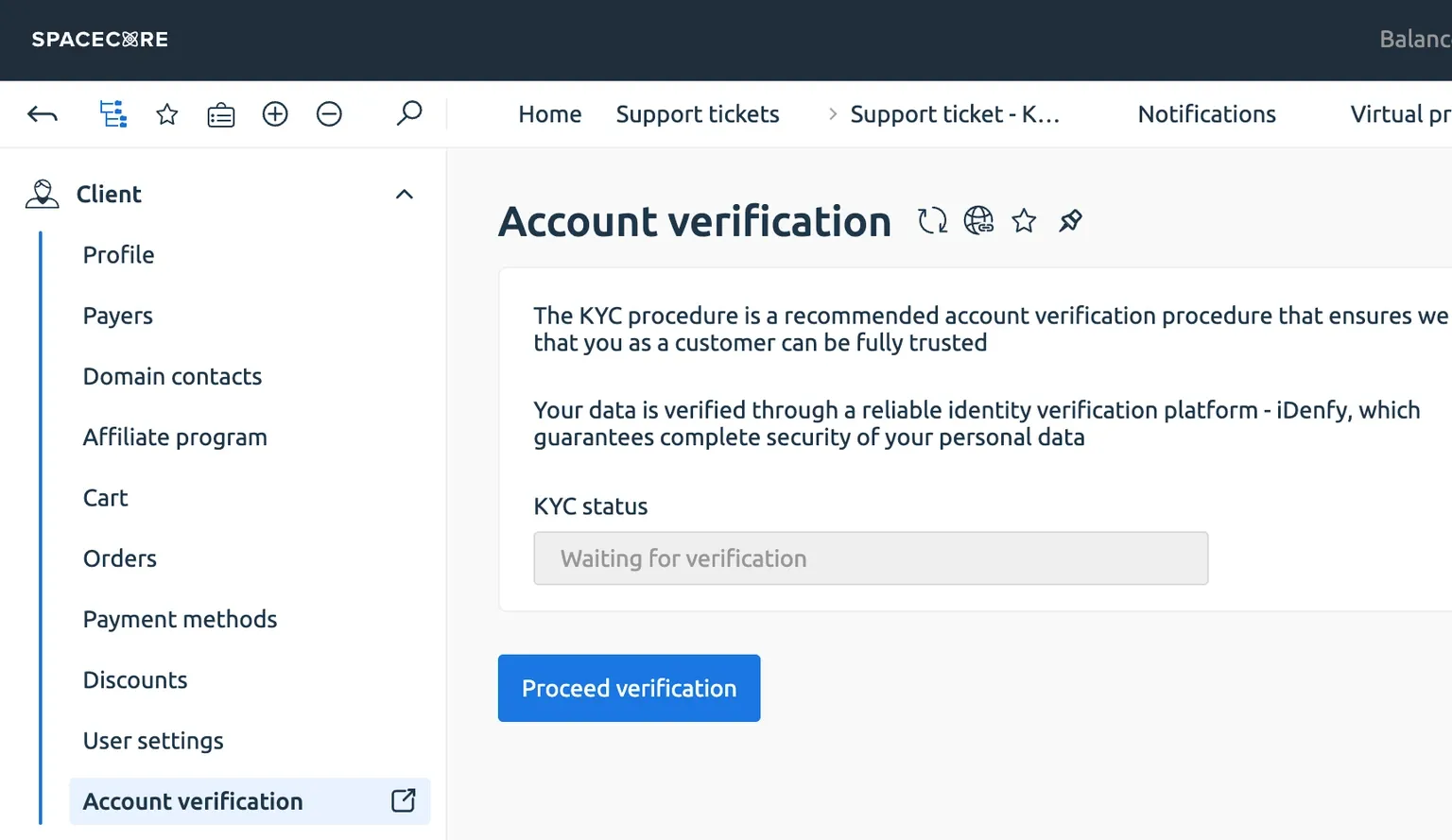Open the Support tickets tab
Screen dimensions: 1452x840
pos(698,114)
